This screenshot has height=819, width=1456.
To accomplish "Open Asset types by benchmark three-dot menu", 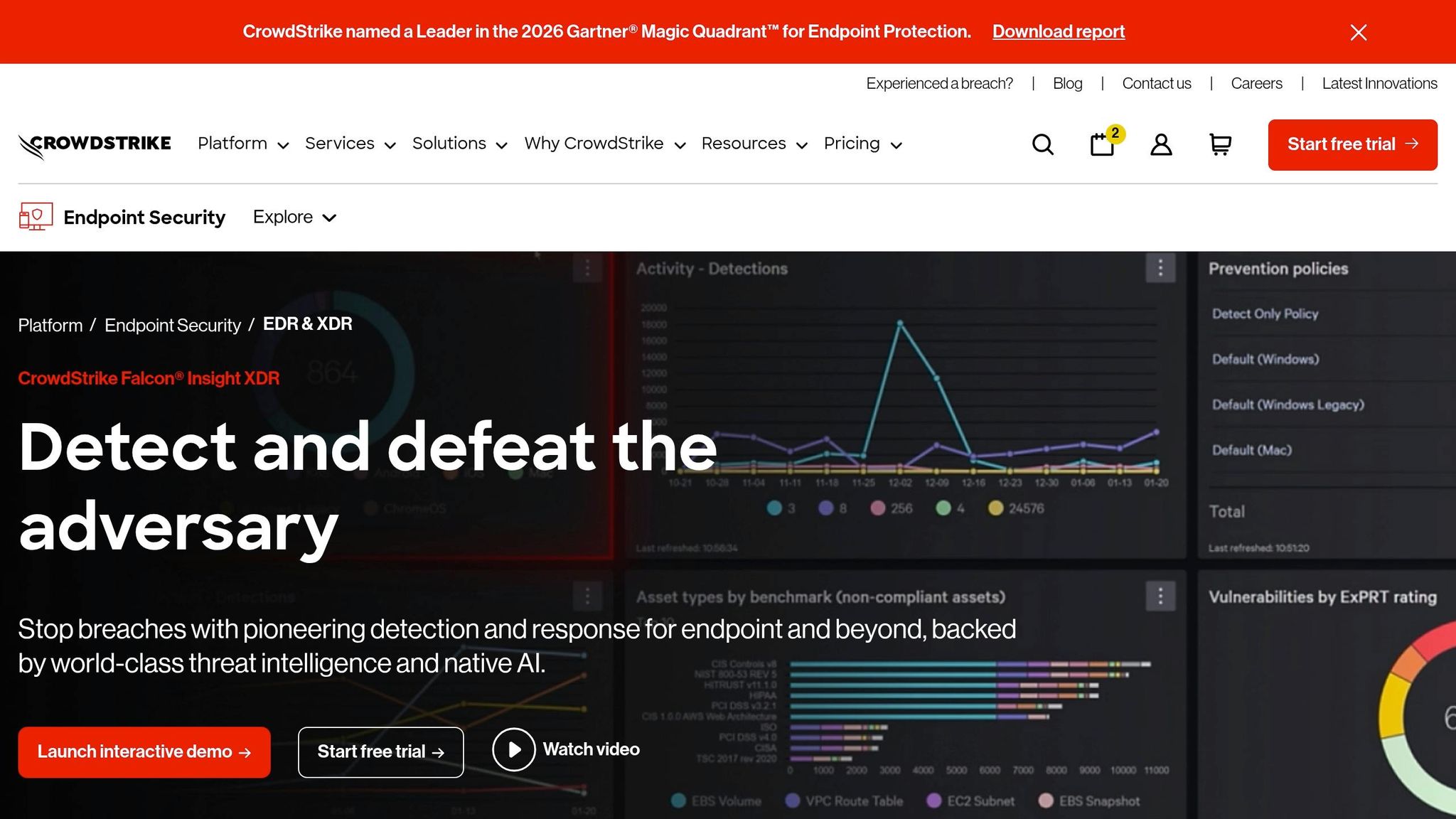I will pos(1160,596).
